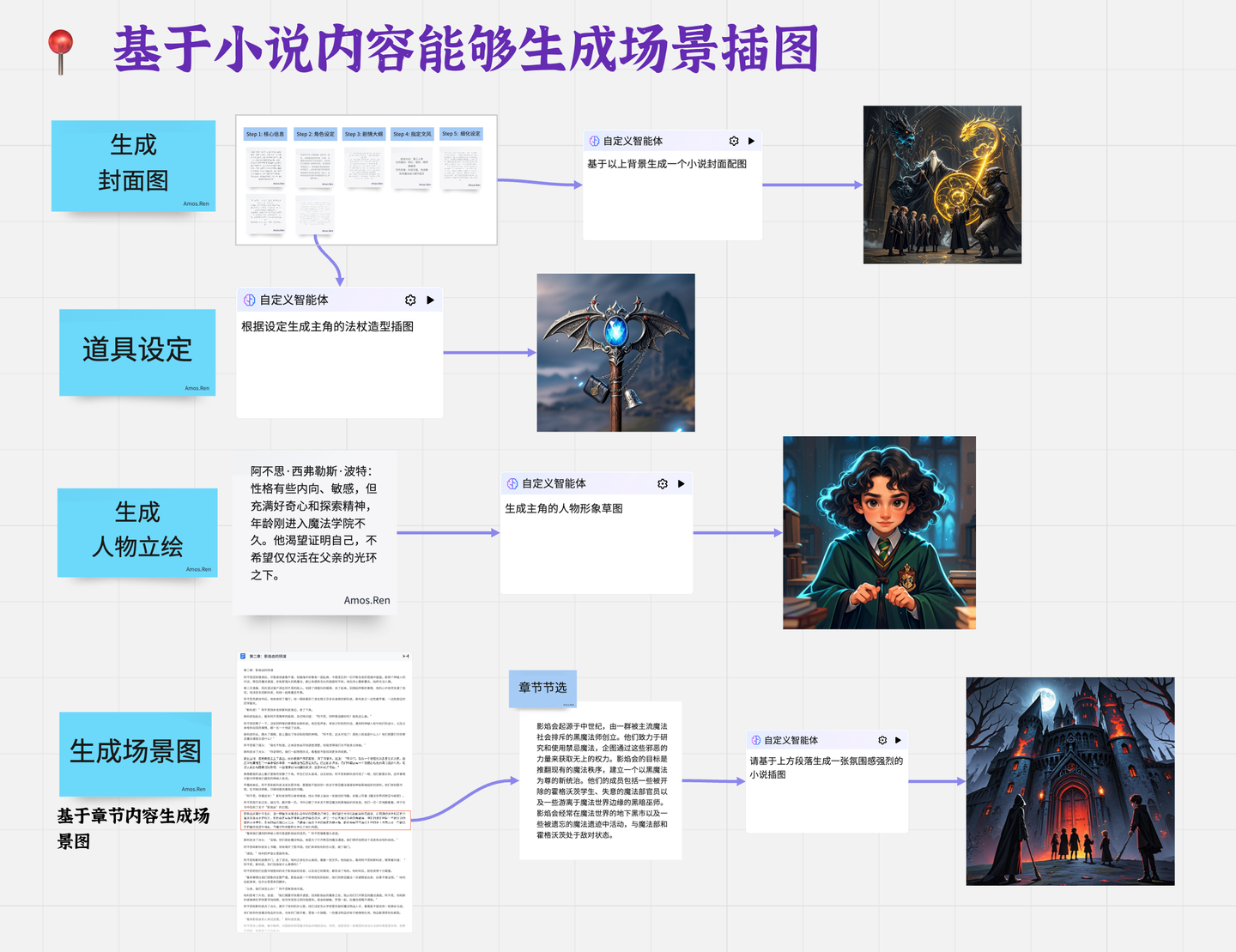Select the generated wizard cover image
Viewport: 1236px width, 952px height.
(x=942, y=185)
